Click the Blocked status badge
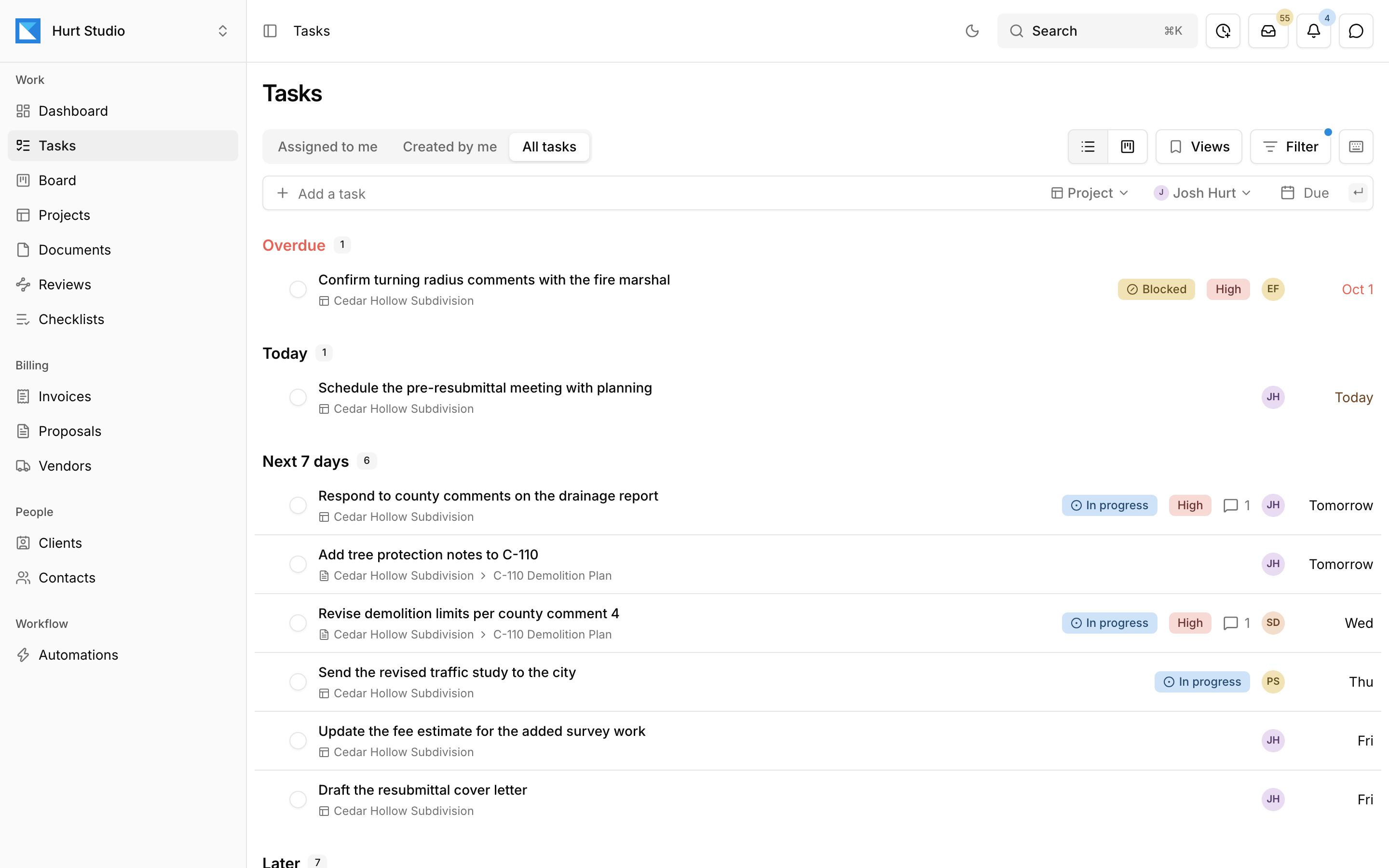The width and height of the screenshot is (1389, 868). click(1156, 289)
